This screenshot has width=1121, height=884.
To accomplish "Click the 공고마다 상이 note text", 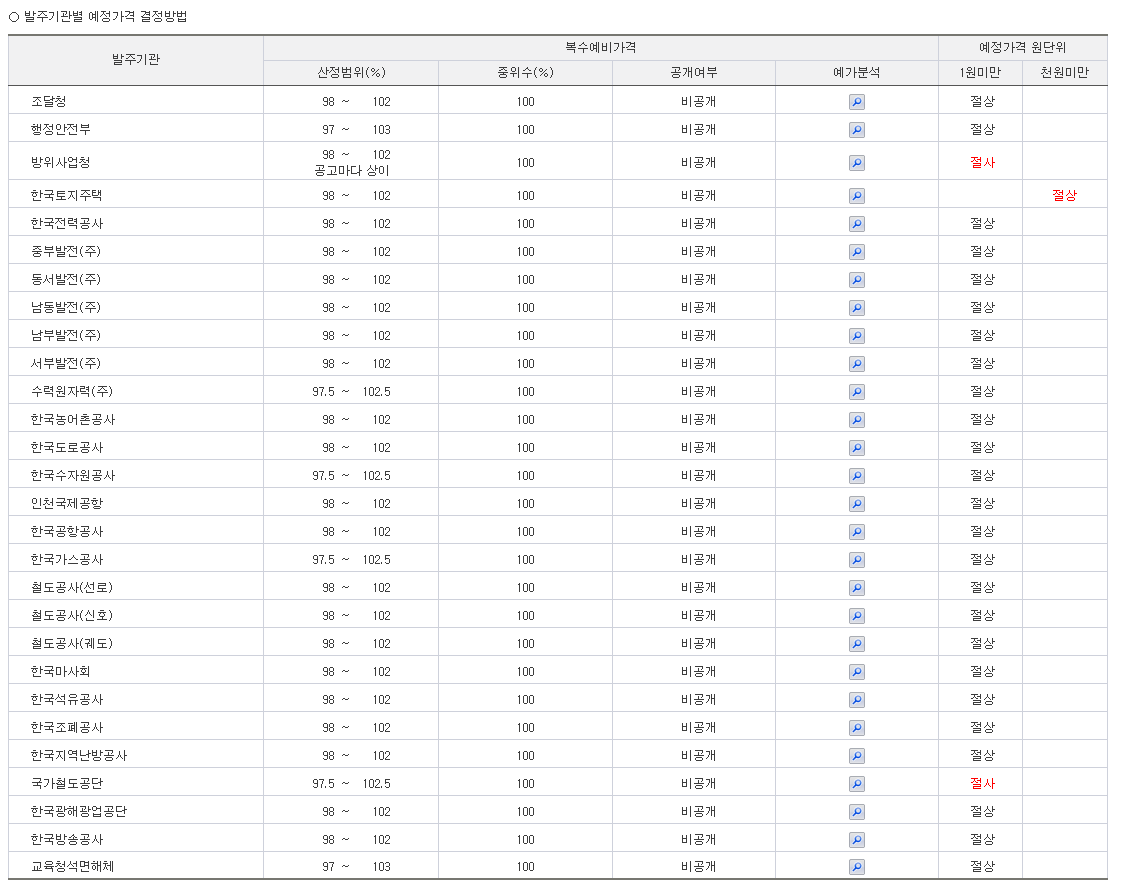I will 352,170.
